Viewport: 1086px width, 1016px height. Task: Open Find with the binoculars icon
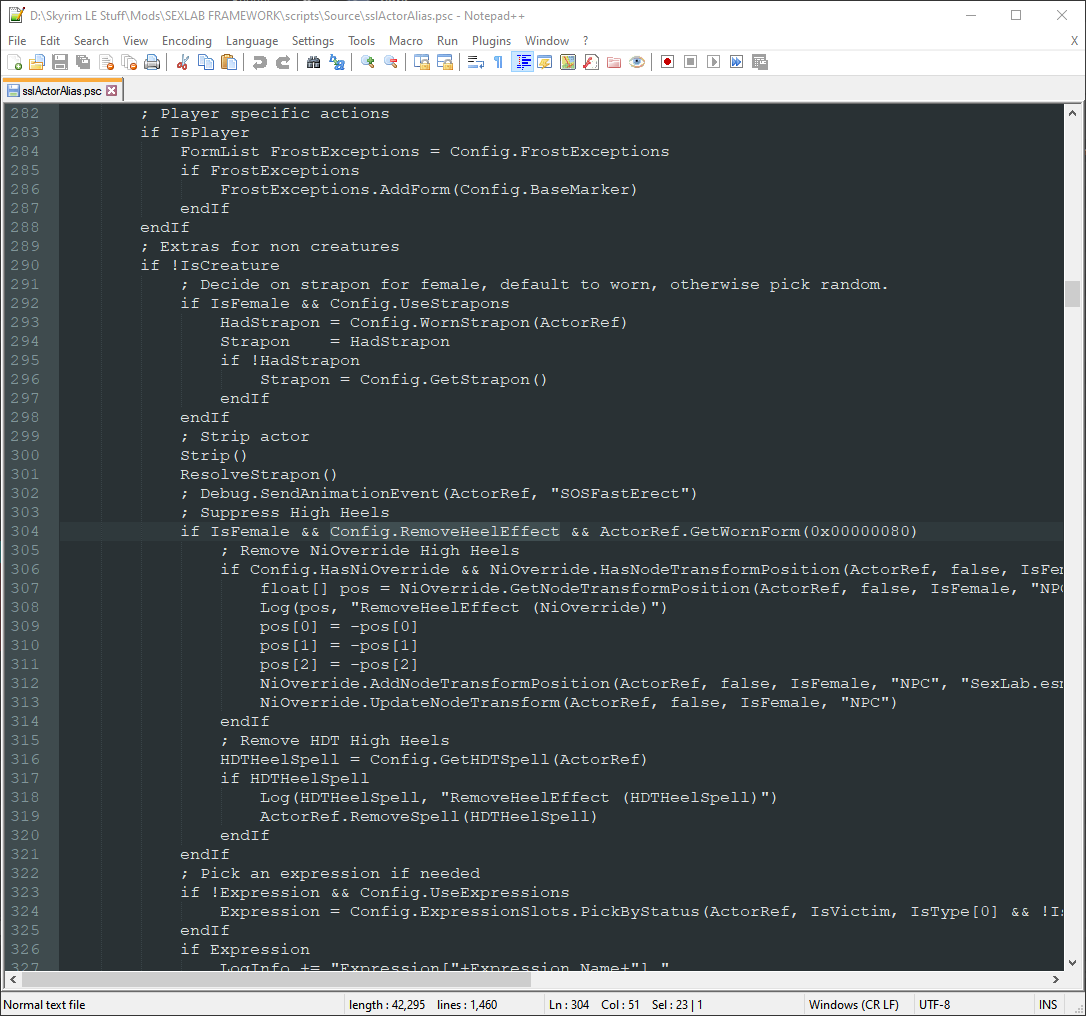(314, 62)
